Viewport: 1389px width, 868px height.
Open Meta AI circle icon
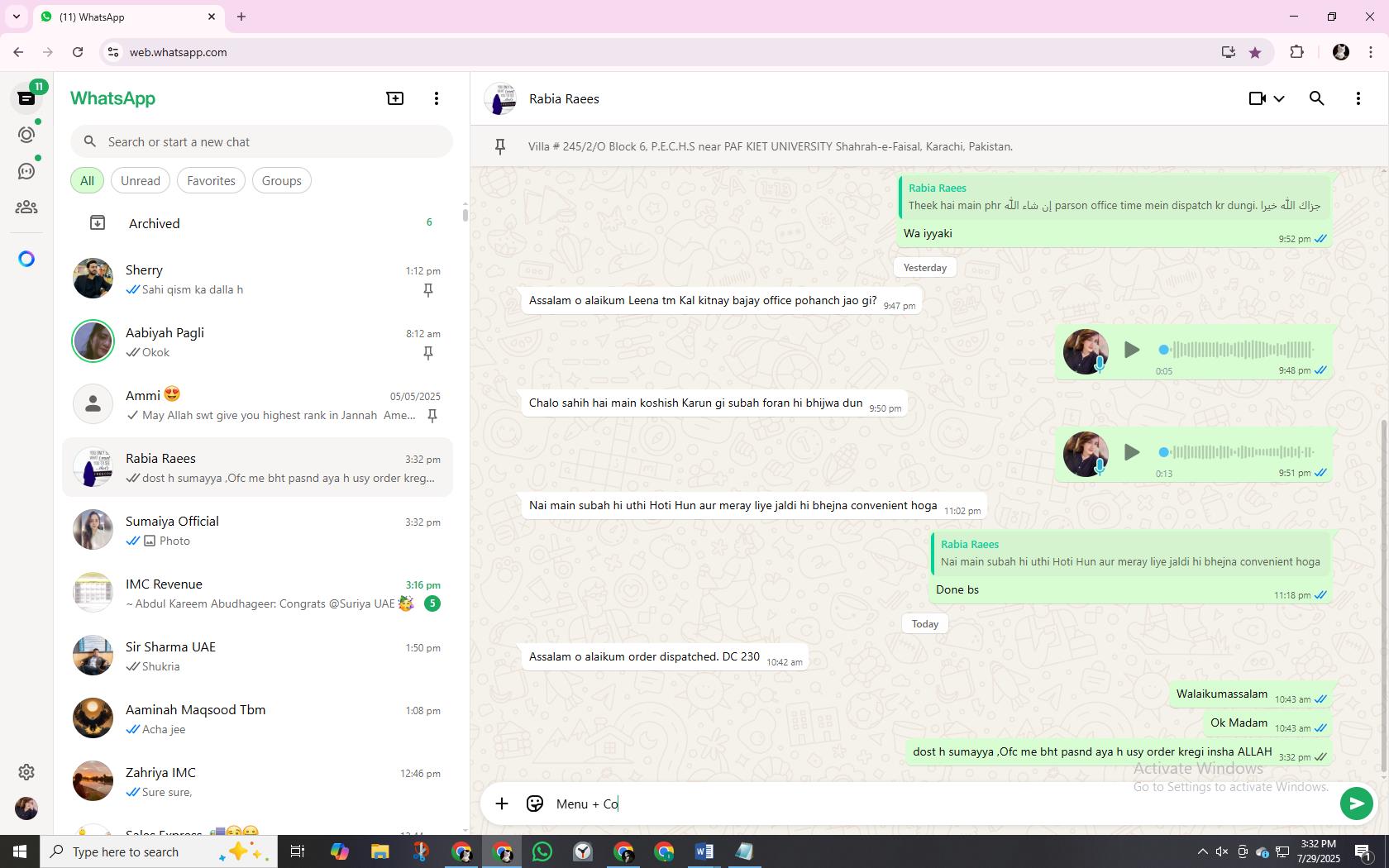tap(26, 260)
